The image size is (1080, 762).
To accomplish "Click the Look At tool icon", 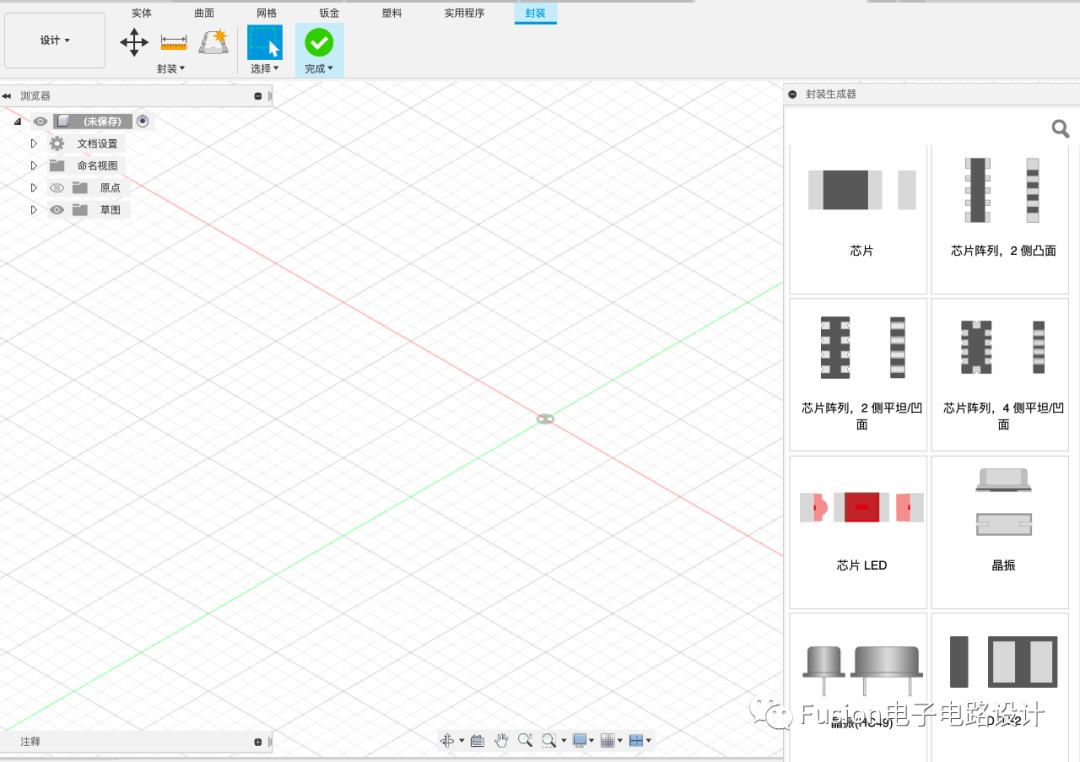I will click(x=477, y=741).
